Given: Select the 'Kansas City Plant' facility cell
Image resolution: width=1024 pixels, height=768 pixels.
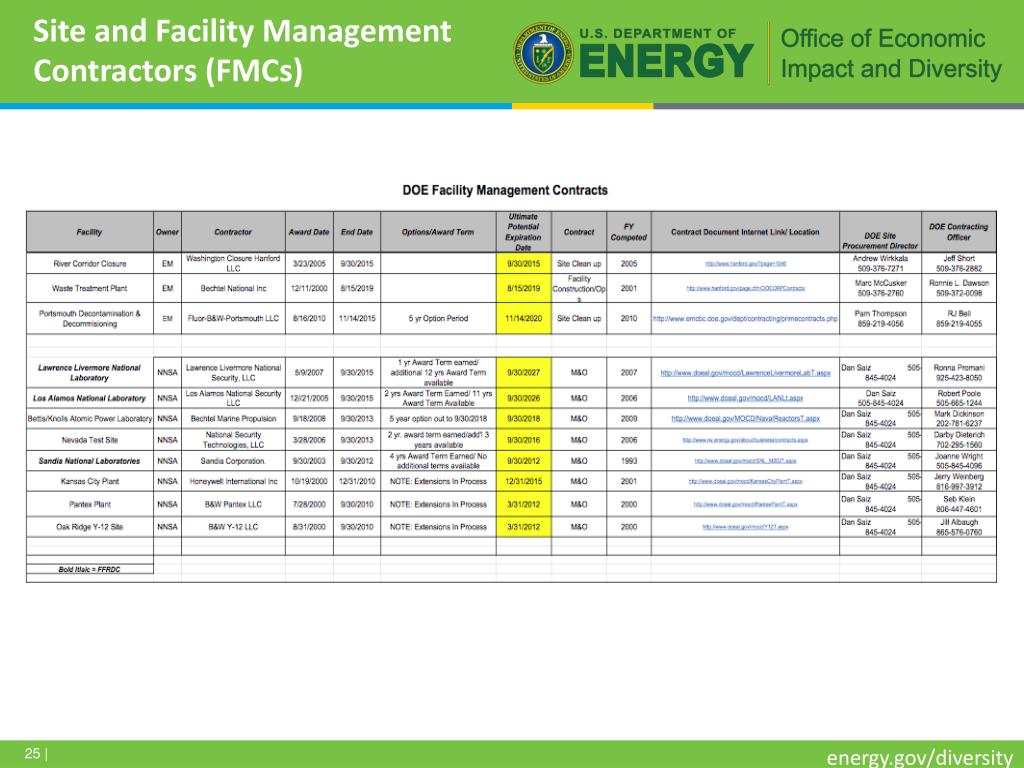Looking at the screenshot, I should (x=89, y=481).
